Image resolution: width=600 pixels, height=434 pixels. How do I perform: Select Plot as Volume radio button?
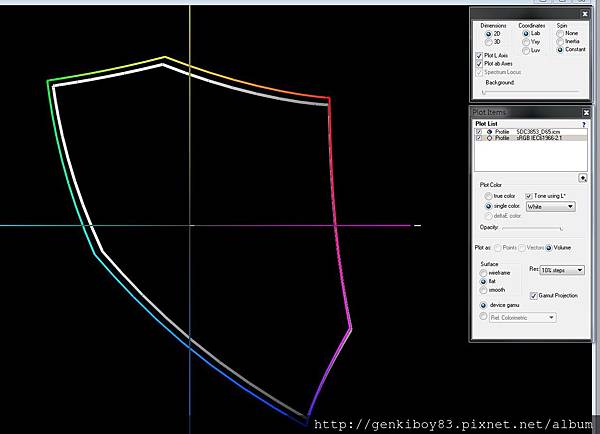pyautogui.click(x=549, y=248)
